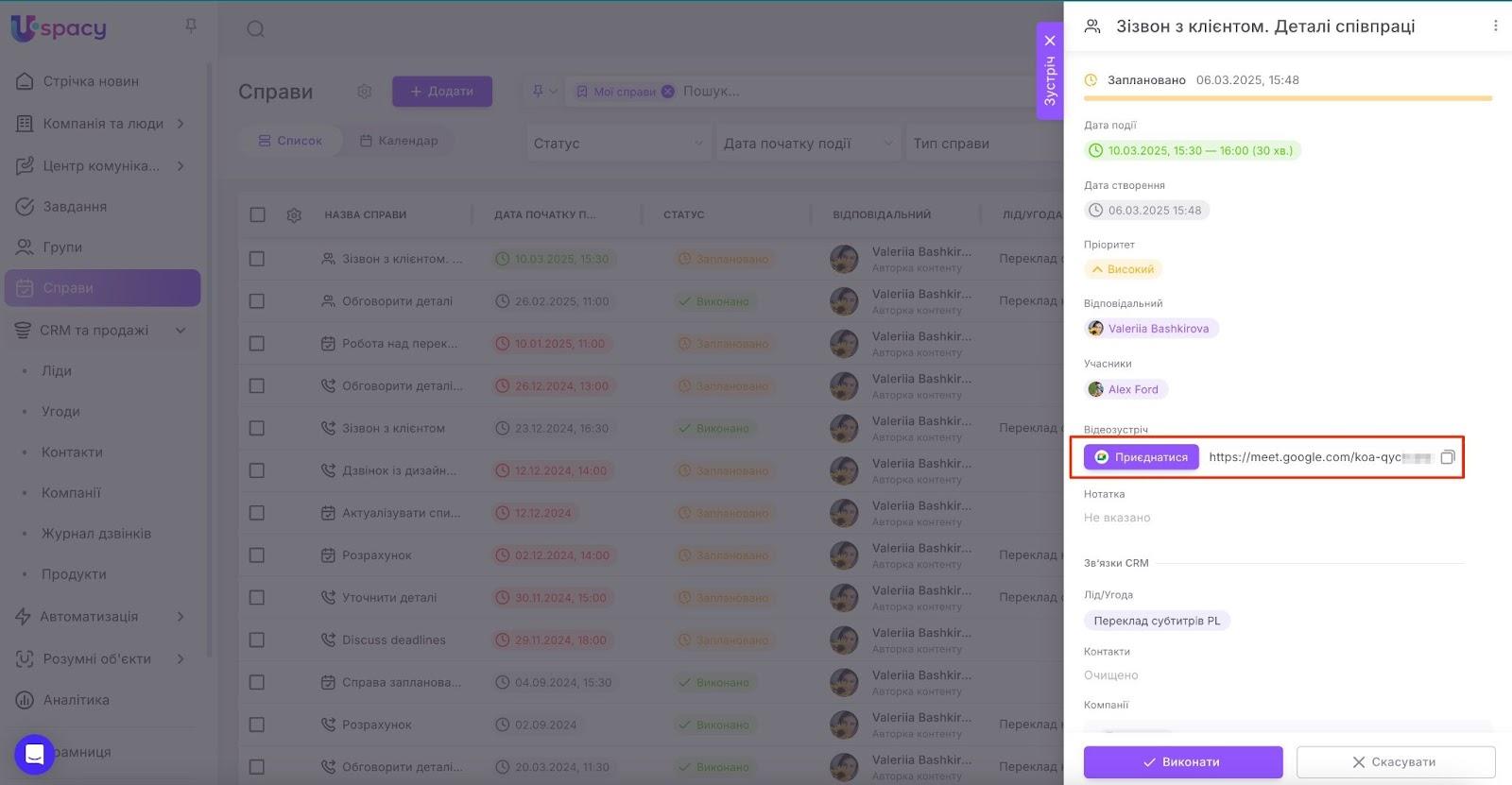Sort by НАЗВА СПРАВИ column header
The image size is (1512, 785).
tap(365, 215)
